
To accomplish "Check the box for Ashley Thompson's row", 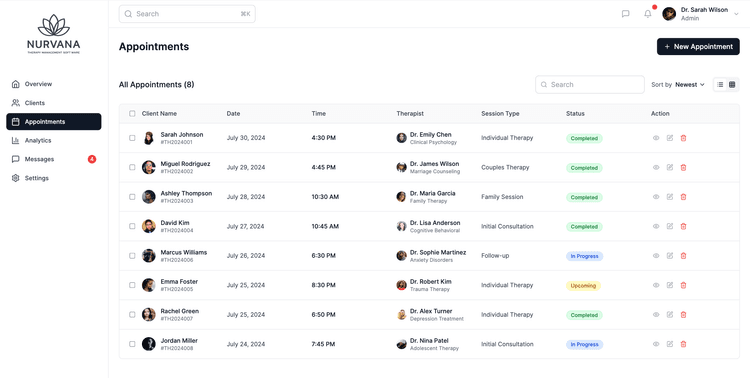I will click(x=132, y=197).
